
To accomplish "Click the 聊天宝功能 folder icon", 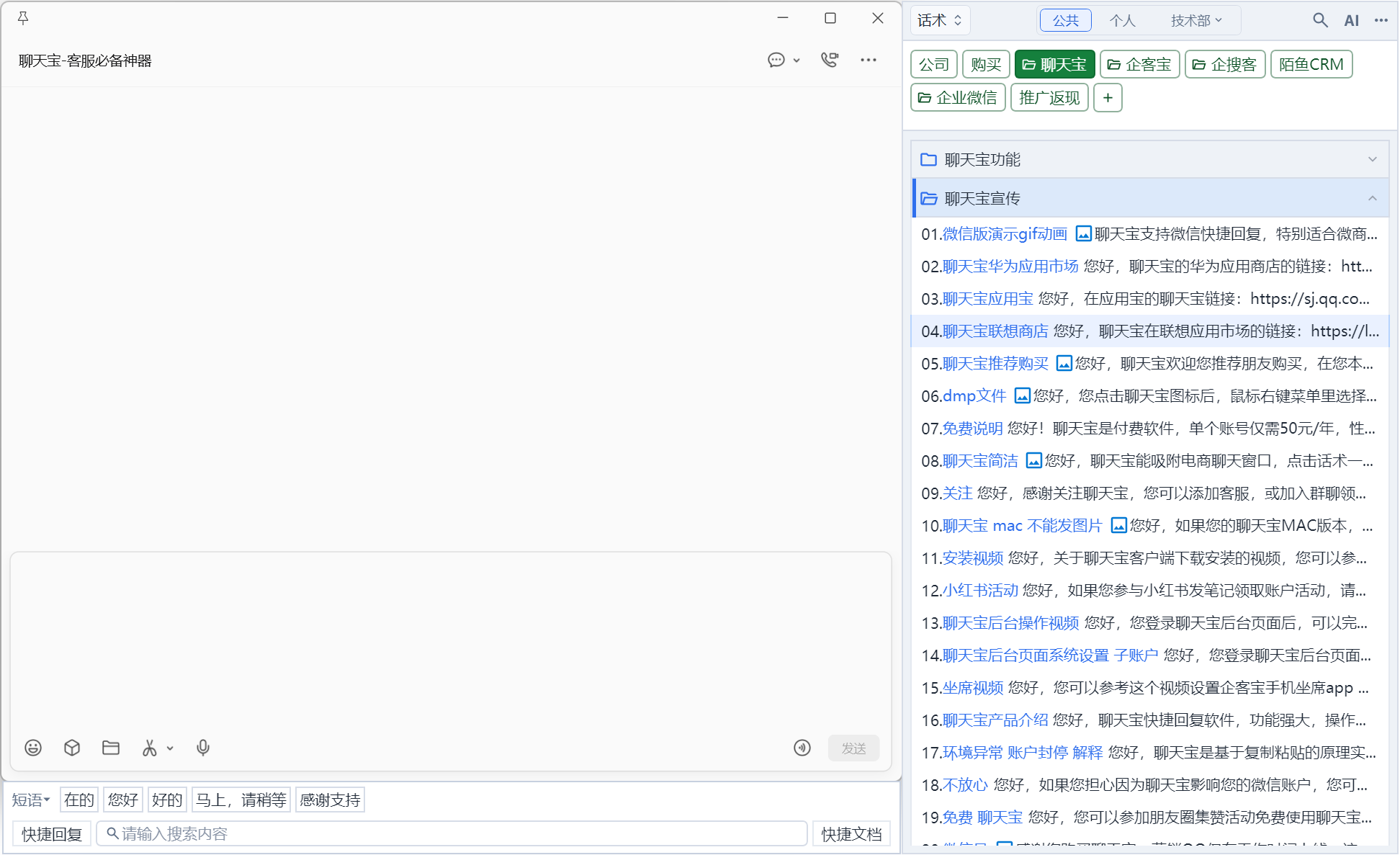I will pyautogui.click(x=929, y=160).
